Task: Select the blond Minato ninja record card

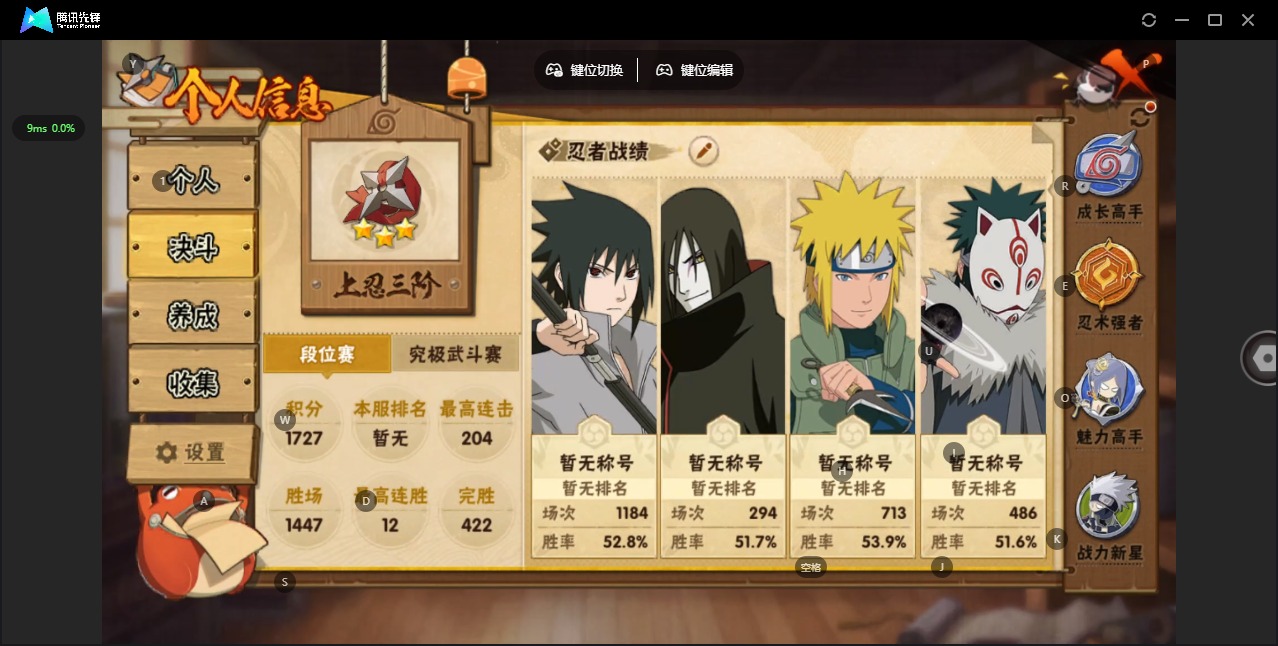Action: point(853,367)
